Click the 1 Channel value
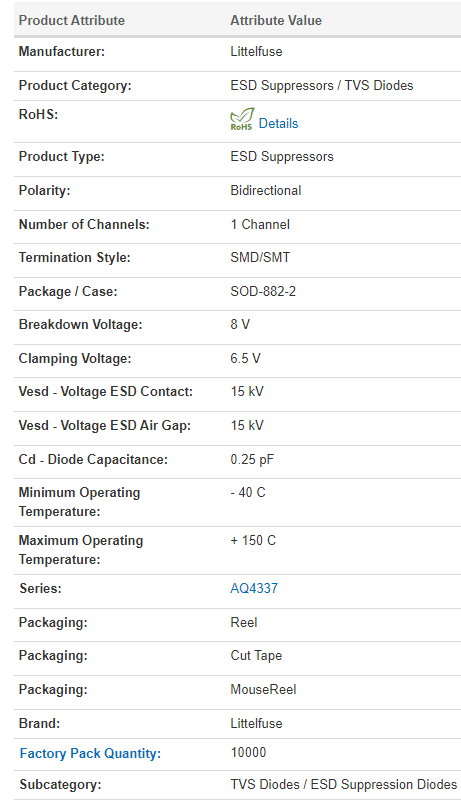The height and width of the screenshot is (800, 461). click(x=260, y=224)
